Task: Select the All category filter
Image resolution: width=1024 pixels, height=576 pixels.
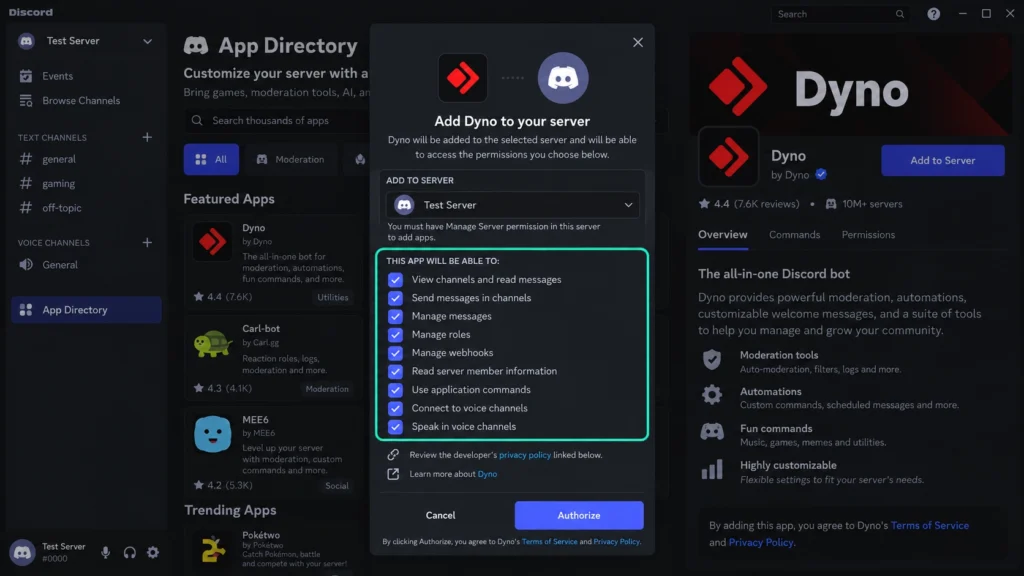Action: [211, 159]
